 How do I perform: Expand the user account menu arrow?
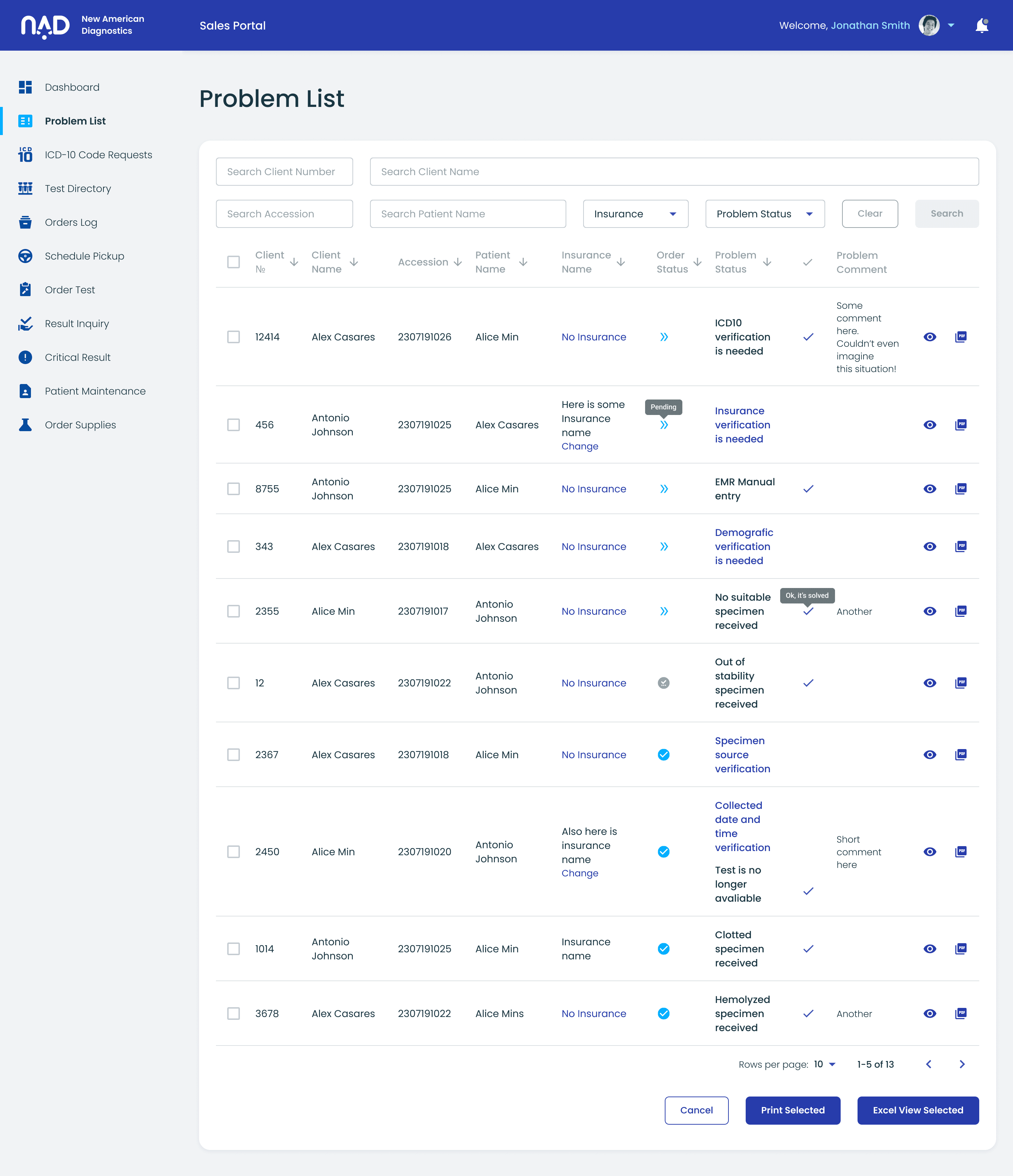(951, 26)
